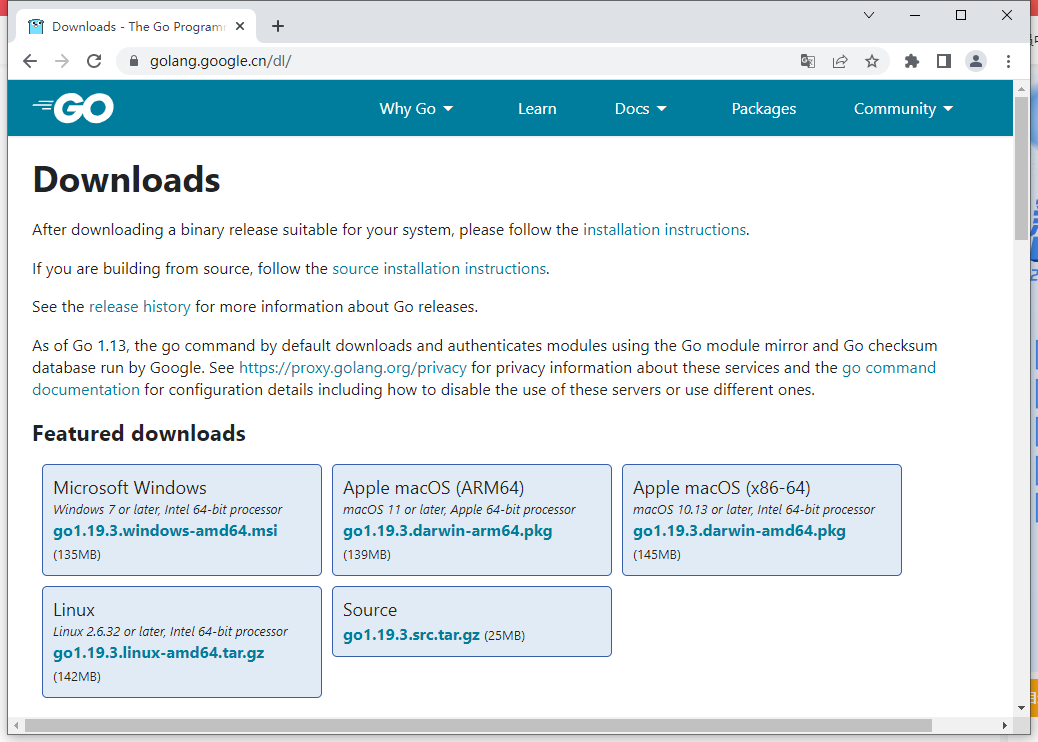Viewport: 1038px width, 742px height.
Task: Open the translate page icon
Action: pos(808,62)
